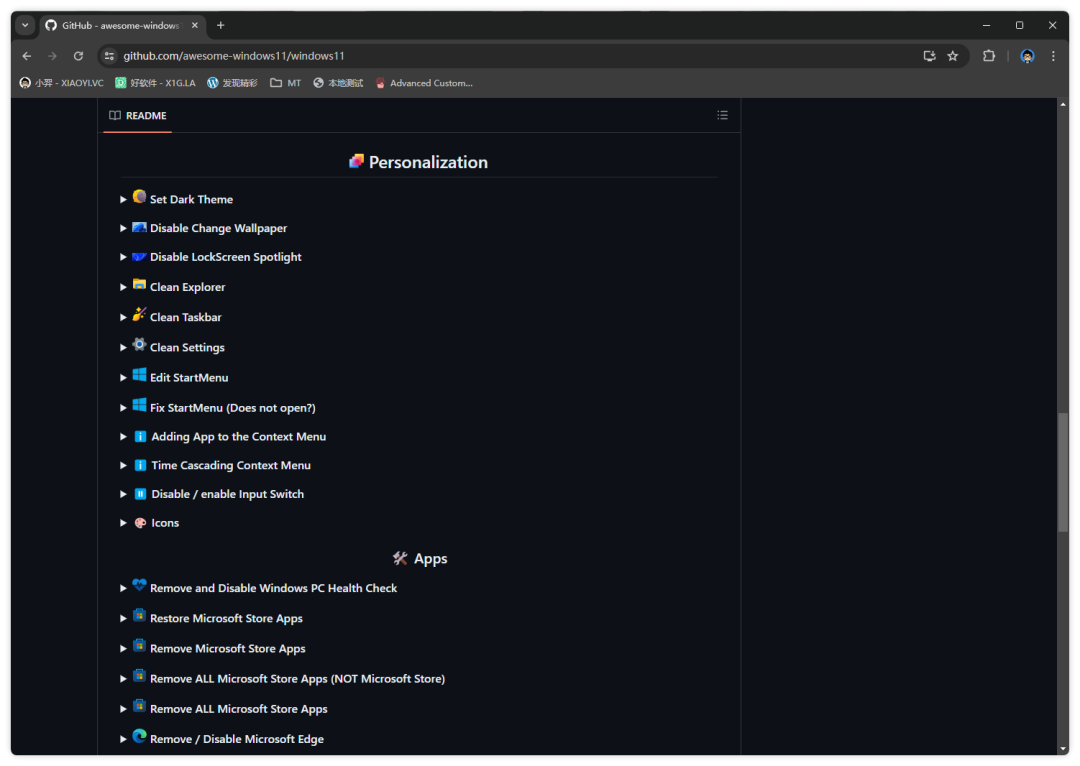Screen dimensions: 1080x766
Task: Select the GitHub awesome-windows tab
Action: click(122, 25)
